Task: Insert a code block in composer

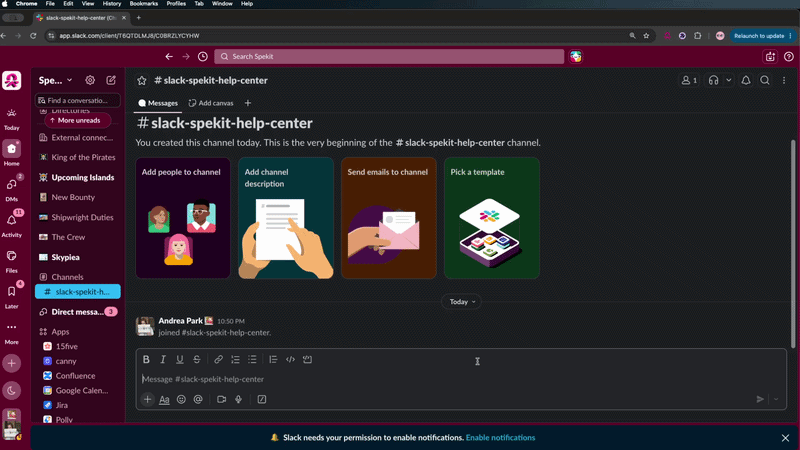Action: [307, 360]
